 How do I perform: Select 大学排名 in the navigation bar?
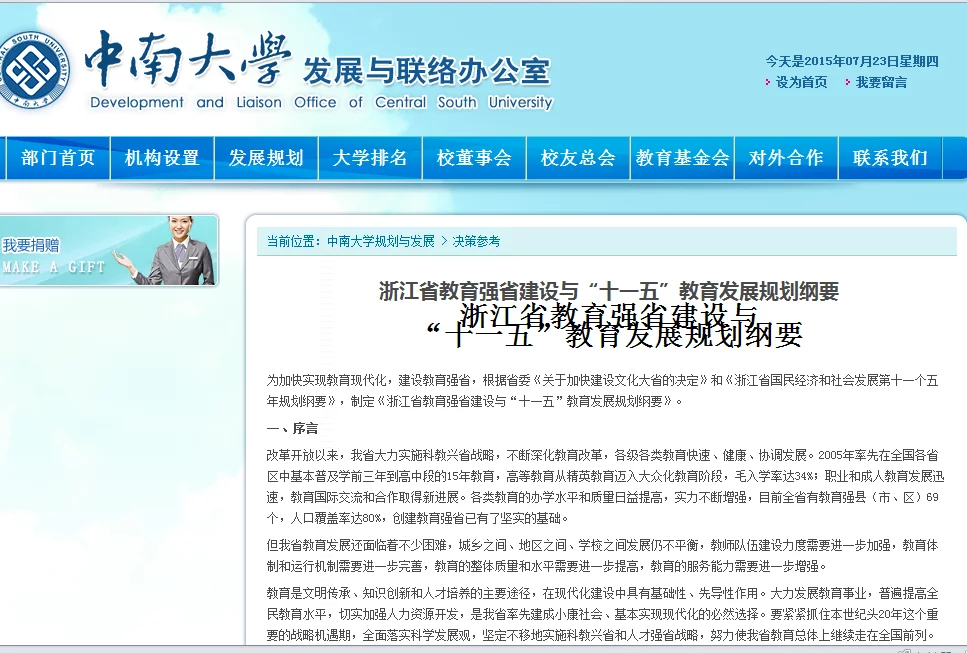pyautogui.click(x=370, y=158)
